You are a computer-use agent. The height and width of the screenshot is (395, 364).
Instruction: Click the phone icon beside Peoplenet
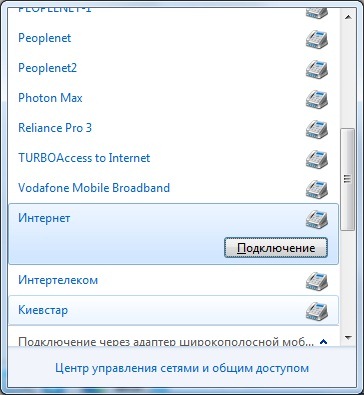[317, 39]
